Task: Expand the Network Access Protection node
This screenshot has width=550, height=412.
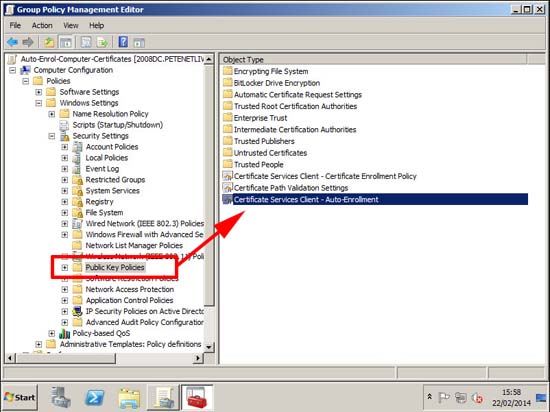Action: click(65, 290)
